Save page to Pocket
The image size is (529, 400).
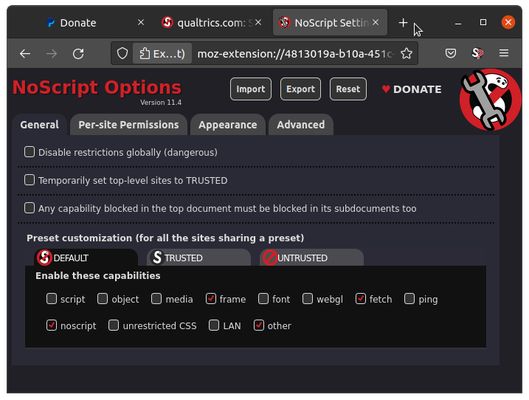tap(451, 53)
